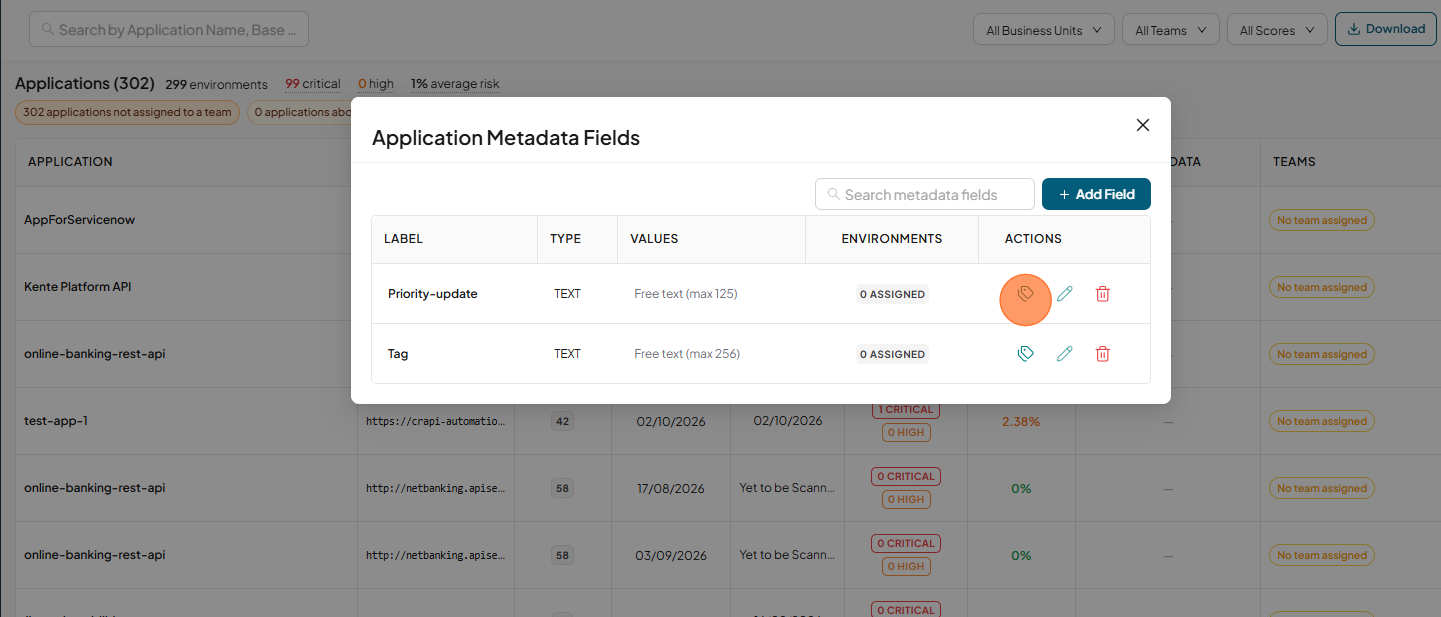Image resolution: width=1441 pixels, height=617 pixels.
Task: Focus the Search metadata fields box
Action: pyautogui.click(x=925, y=194)
